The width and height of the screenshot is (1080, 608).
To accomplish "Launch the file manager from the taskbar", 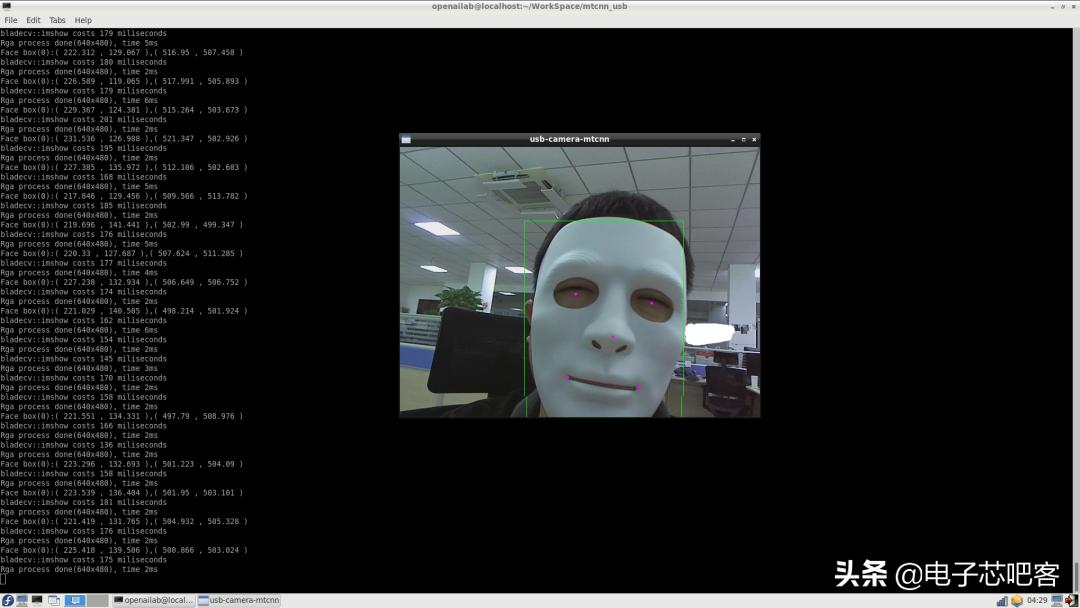I will point(22,600).
